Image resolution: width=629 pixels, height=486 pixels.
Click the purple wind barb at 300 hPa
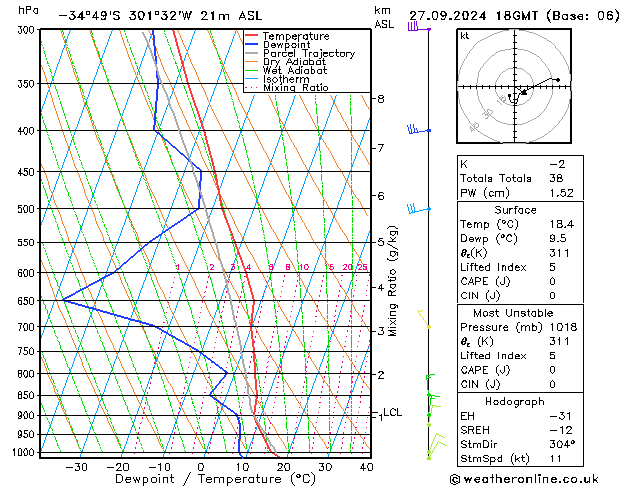click(419, 27)
